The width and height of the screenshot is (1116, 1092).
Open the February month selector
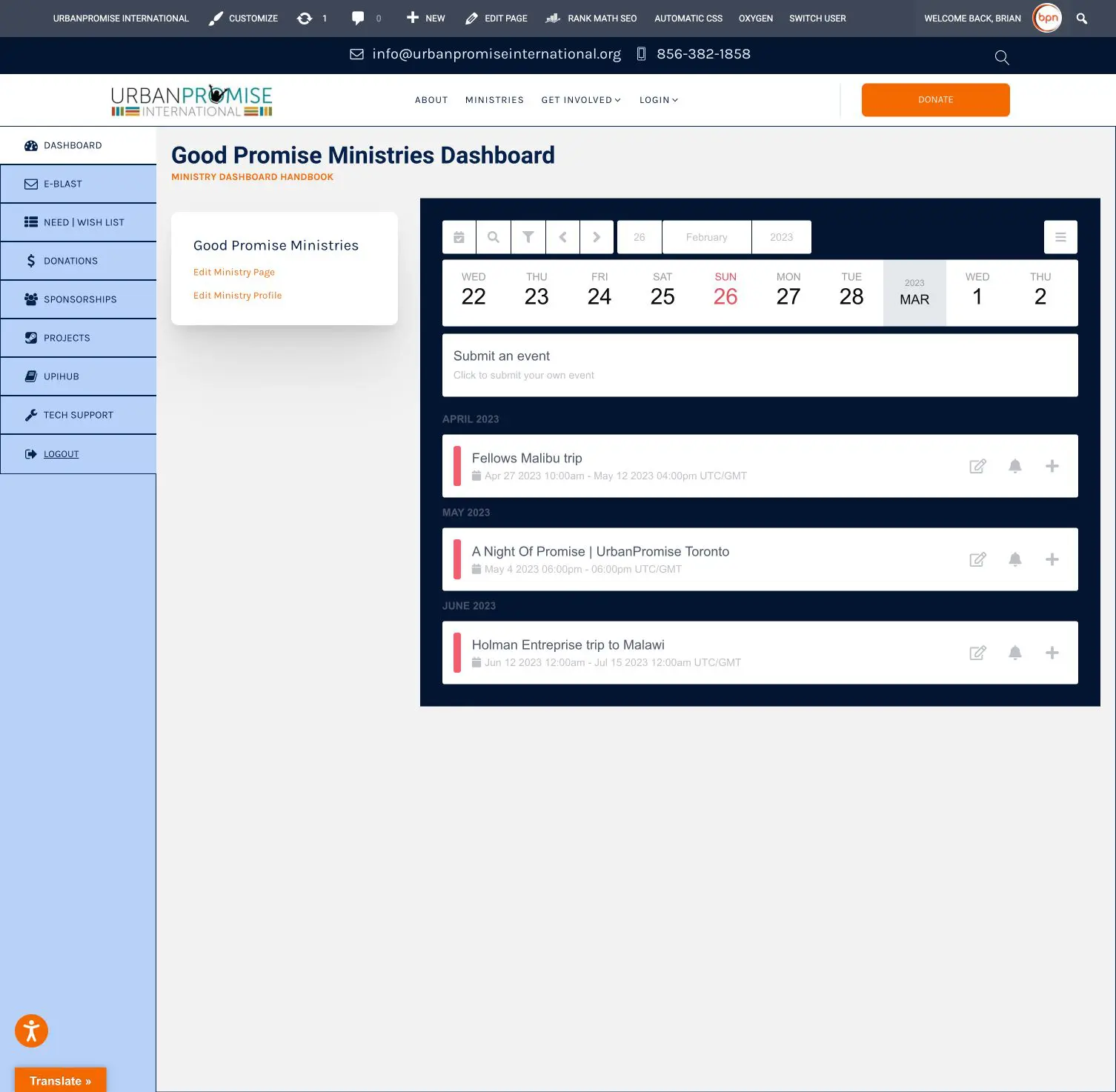[x=707, y=237]
